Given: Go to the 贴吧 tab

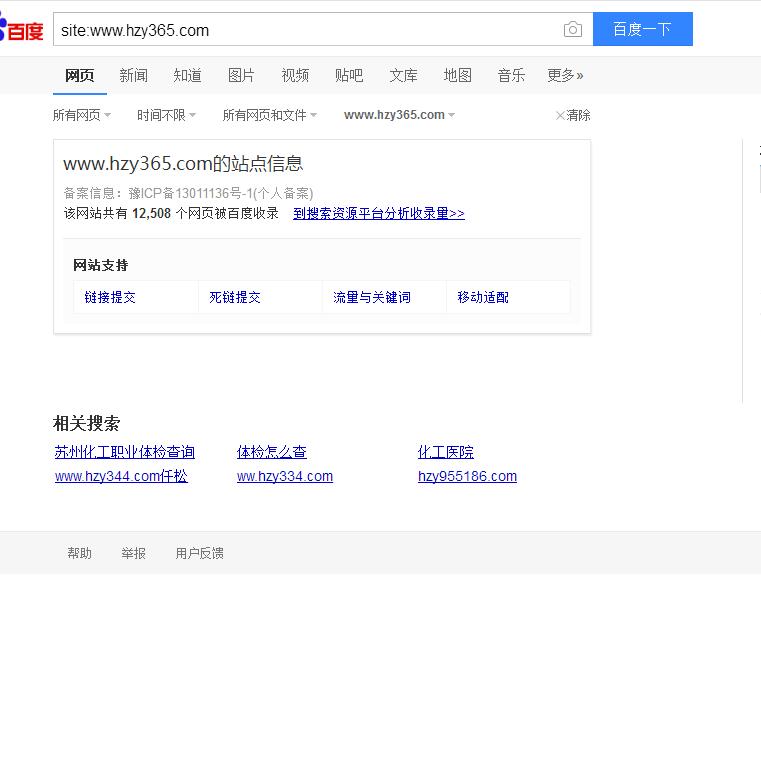Looking at the screenshot, I should [349, 75].
